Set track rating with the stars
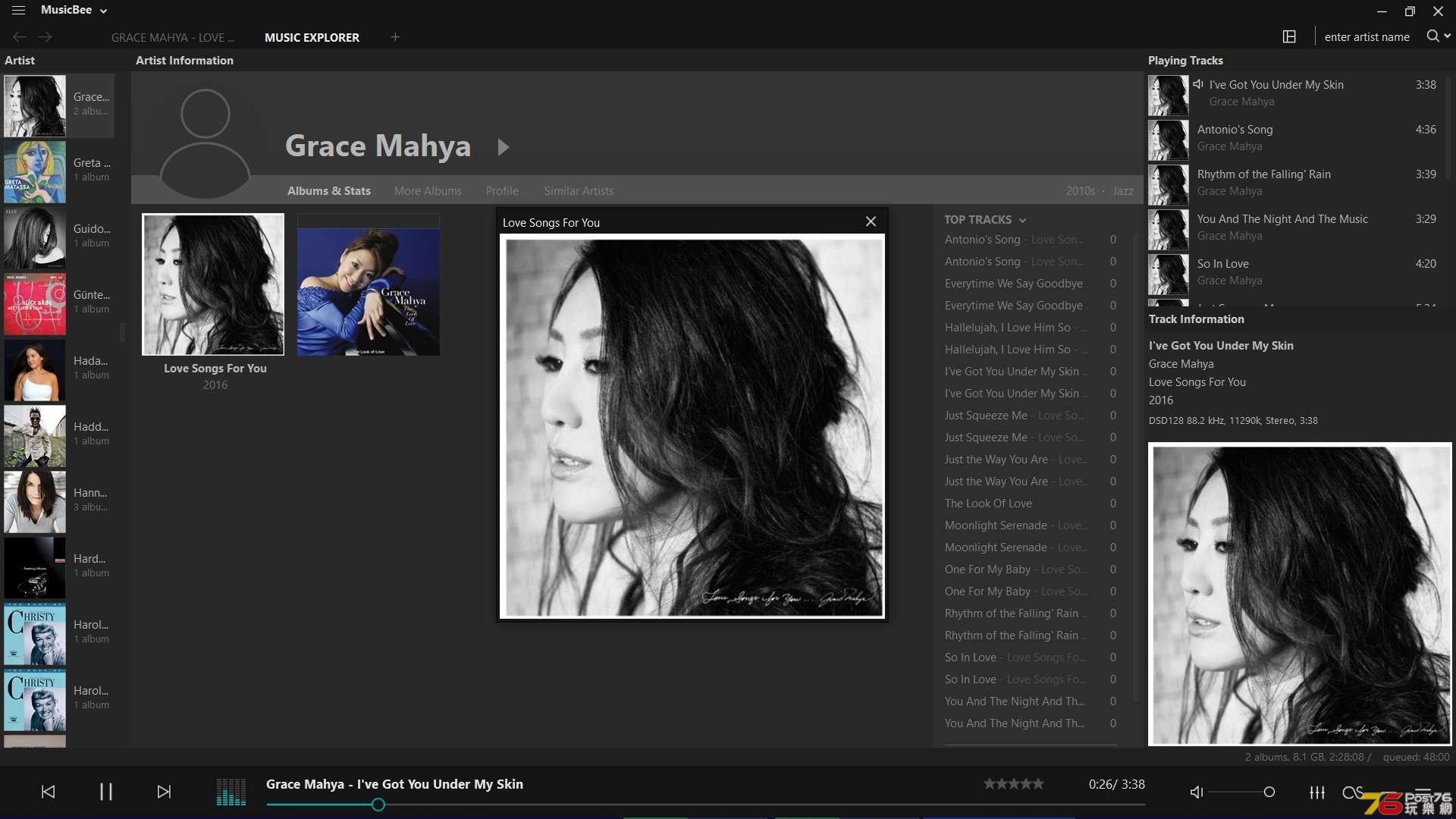 pos(1014,784)
